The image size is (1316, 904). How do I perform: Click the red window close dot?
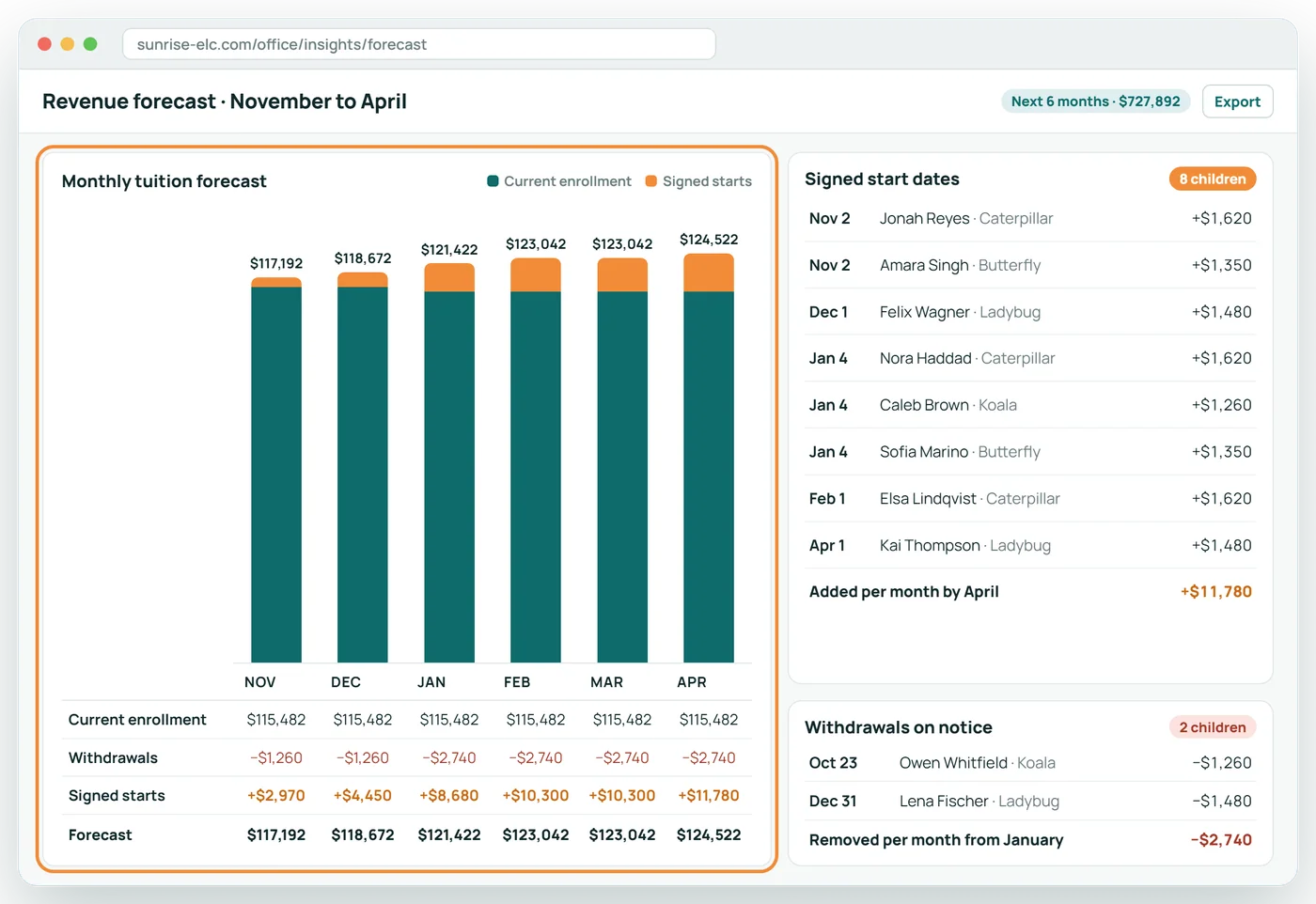44,44
